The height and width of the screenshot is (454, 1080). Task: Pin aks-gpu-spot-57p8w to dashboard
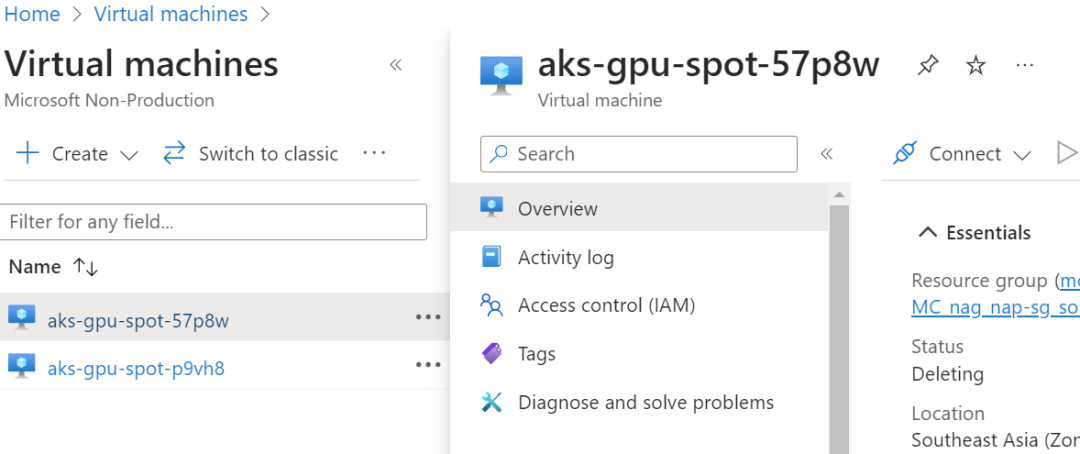click(928, 66)
